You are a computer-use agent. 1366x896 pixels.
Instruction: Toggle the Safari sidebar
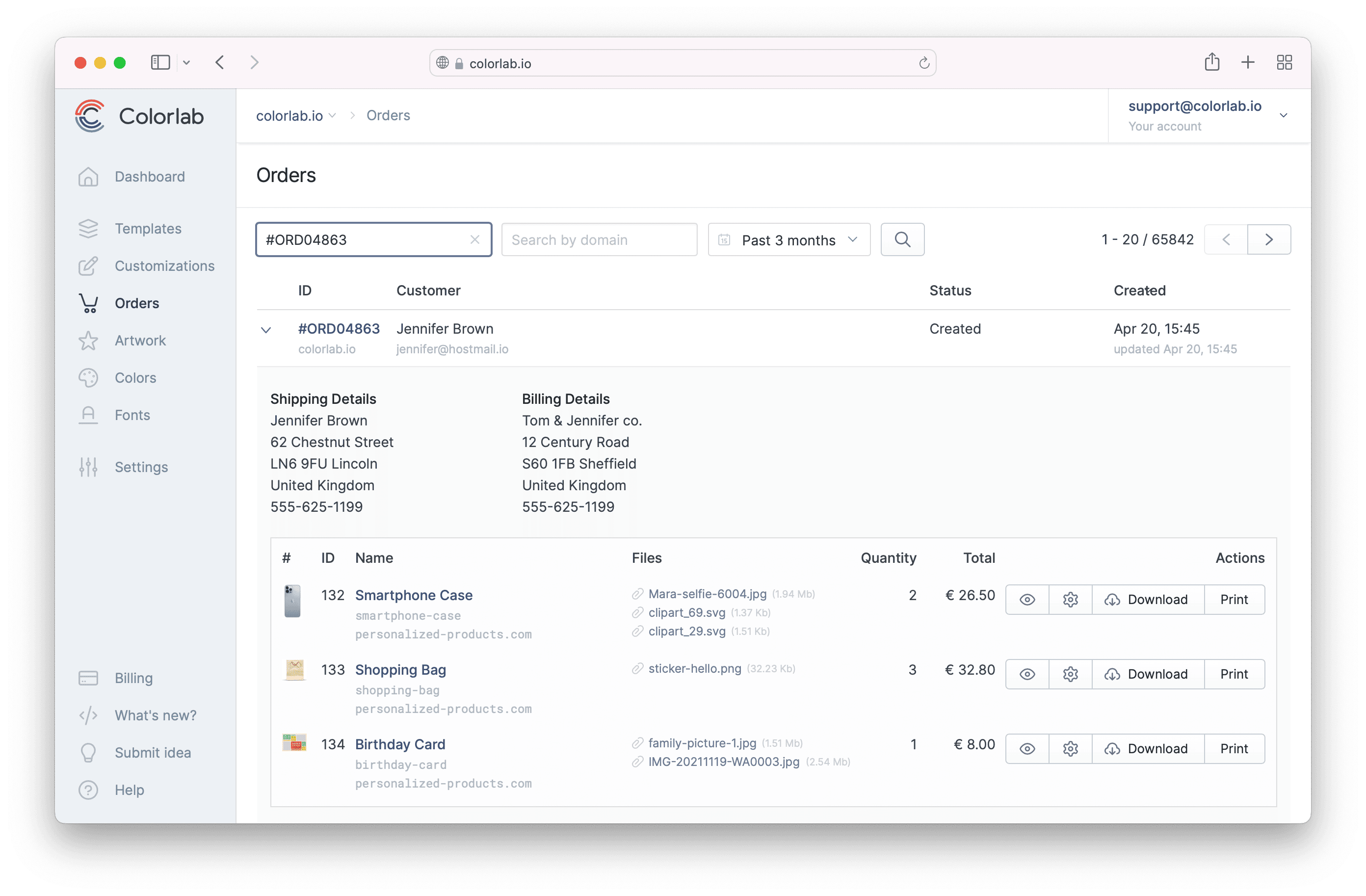160,62
